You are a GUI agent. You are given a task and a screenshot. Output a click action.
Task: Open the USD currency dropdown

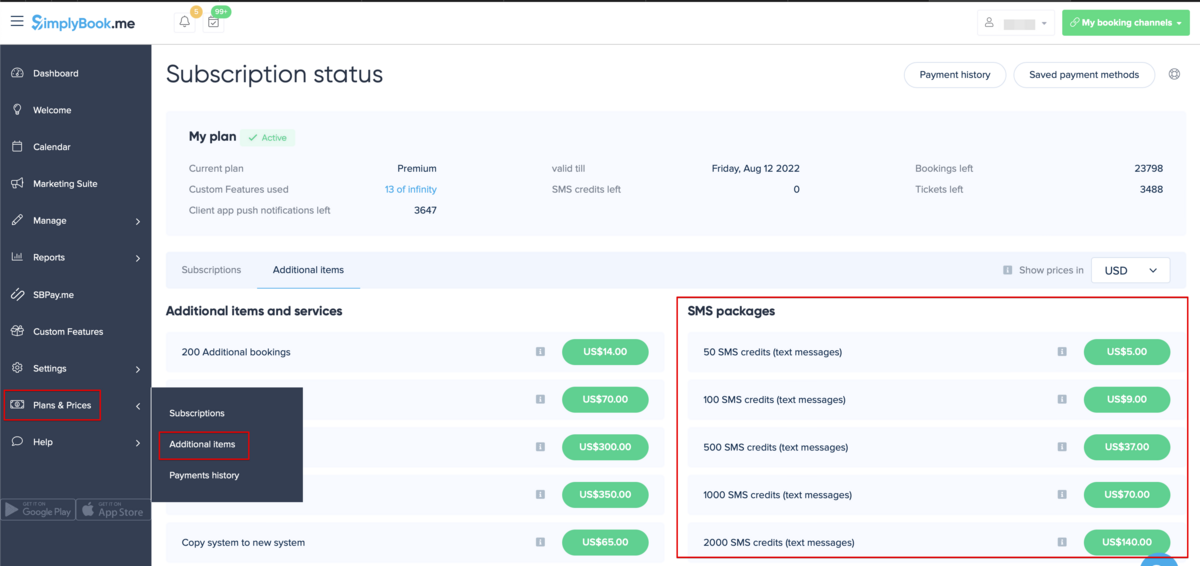click(x=1130, y=270)
